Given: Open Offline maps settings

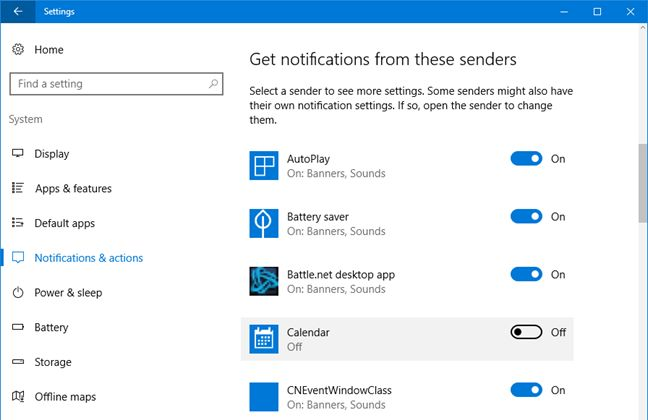Looking at the screenshot, I should 65,397.
